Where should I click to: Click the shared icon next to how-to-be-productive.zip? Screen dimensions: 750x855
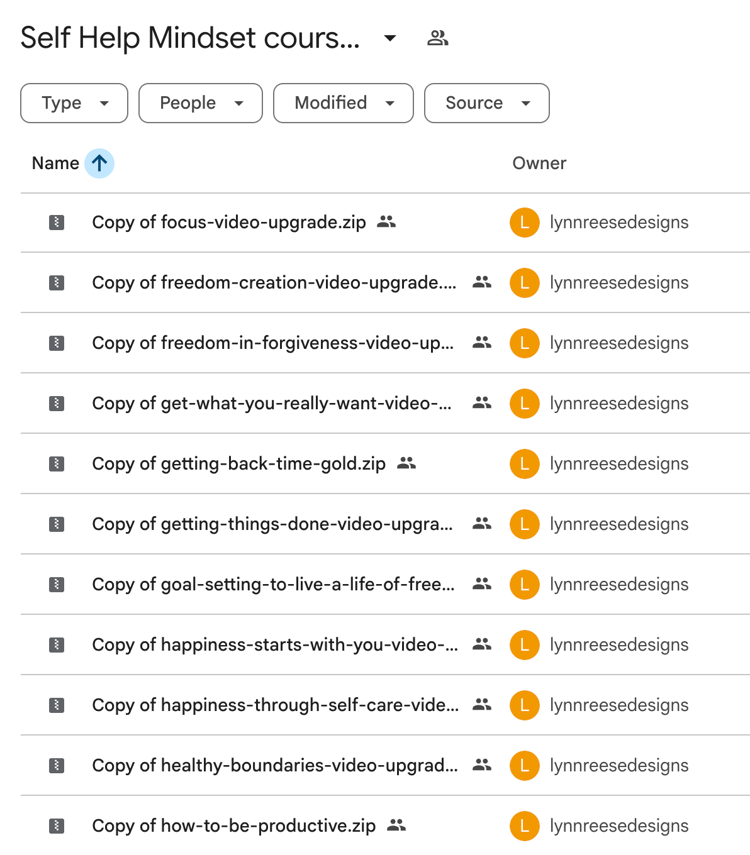(396, 826)
